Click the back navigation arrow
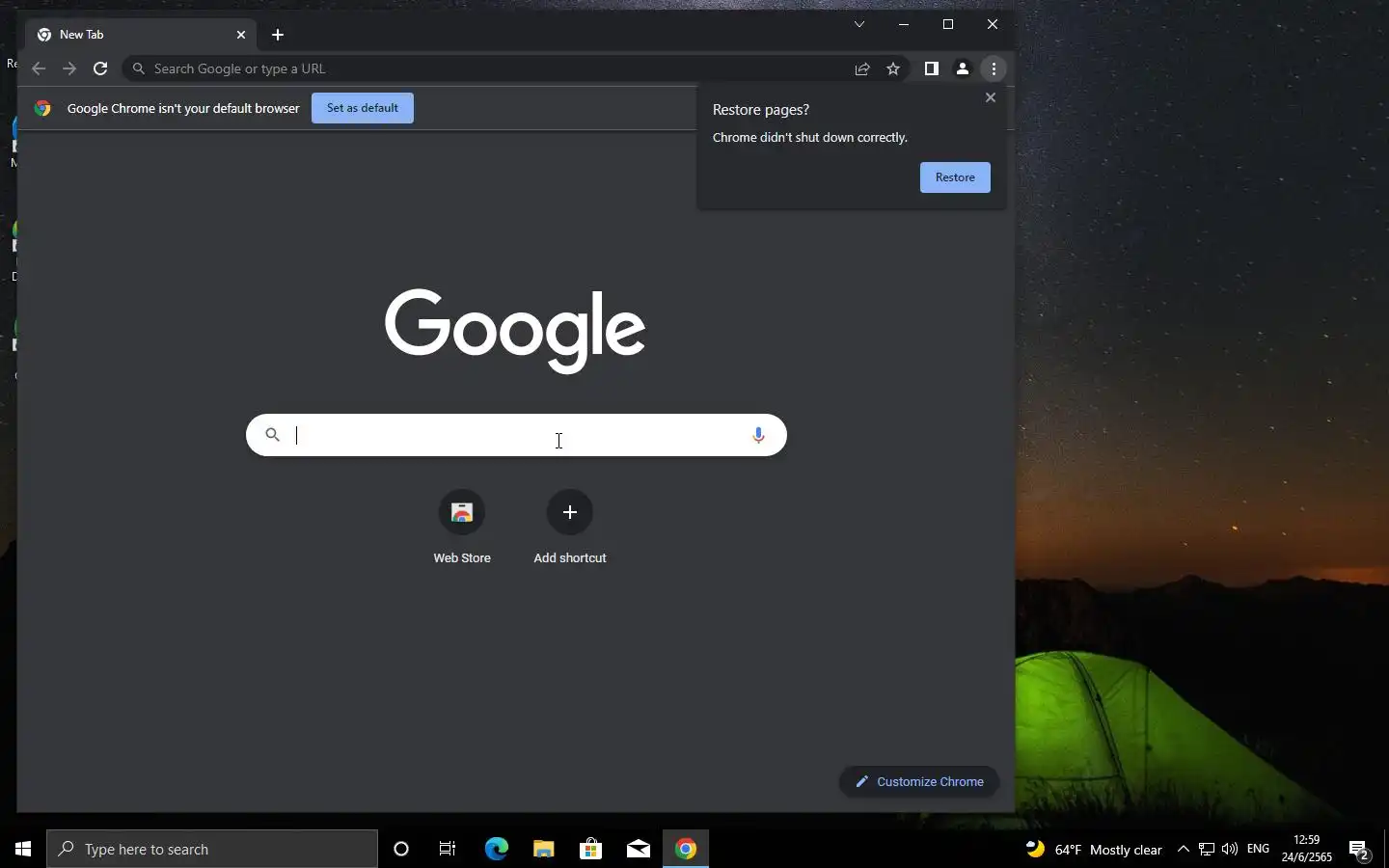The image size is (1389, 868). pyautogui.click(x=39, y=68)
